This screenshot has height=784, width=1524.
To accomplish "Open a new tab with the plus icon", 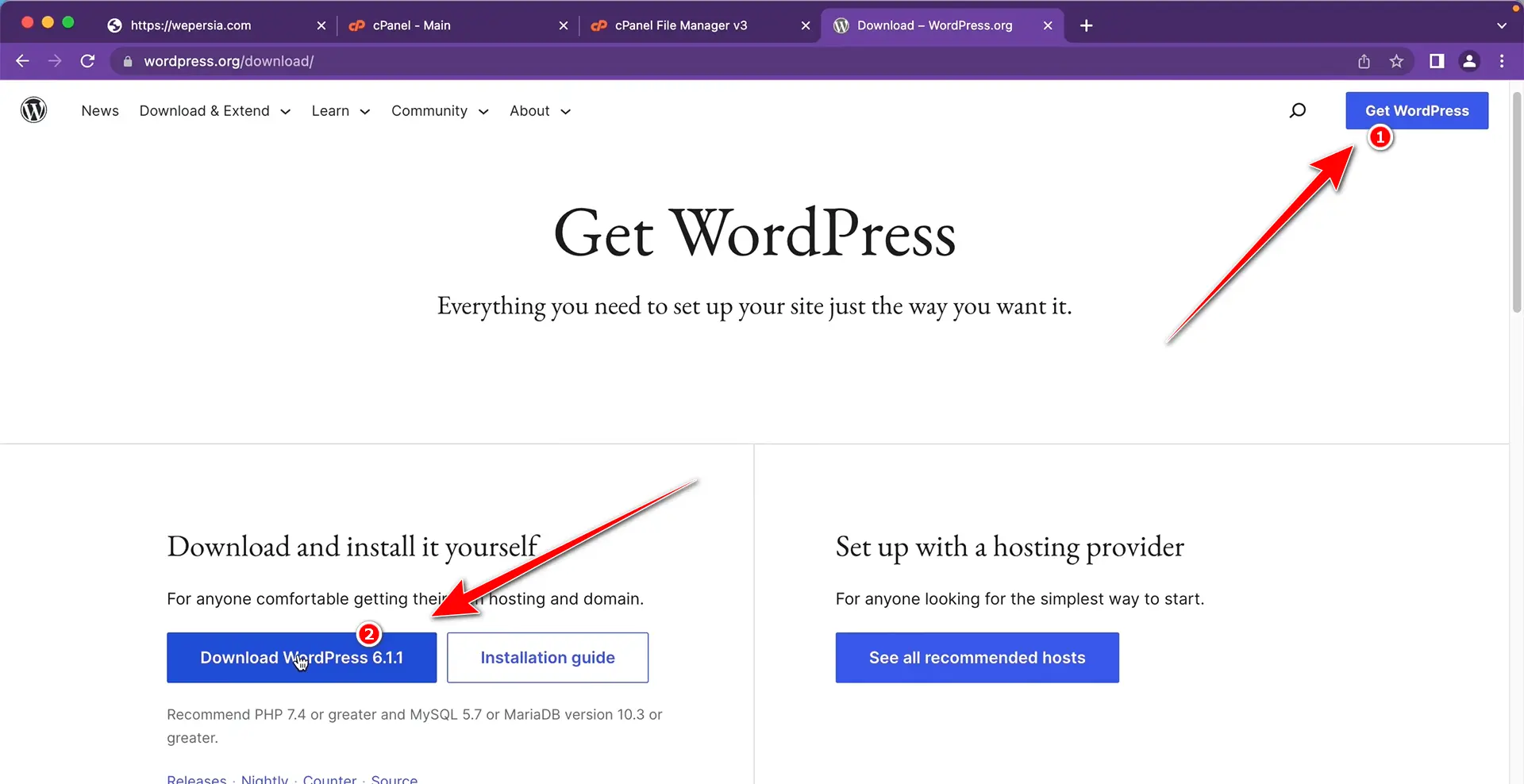I will coord(1087,25).
